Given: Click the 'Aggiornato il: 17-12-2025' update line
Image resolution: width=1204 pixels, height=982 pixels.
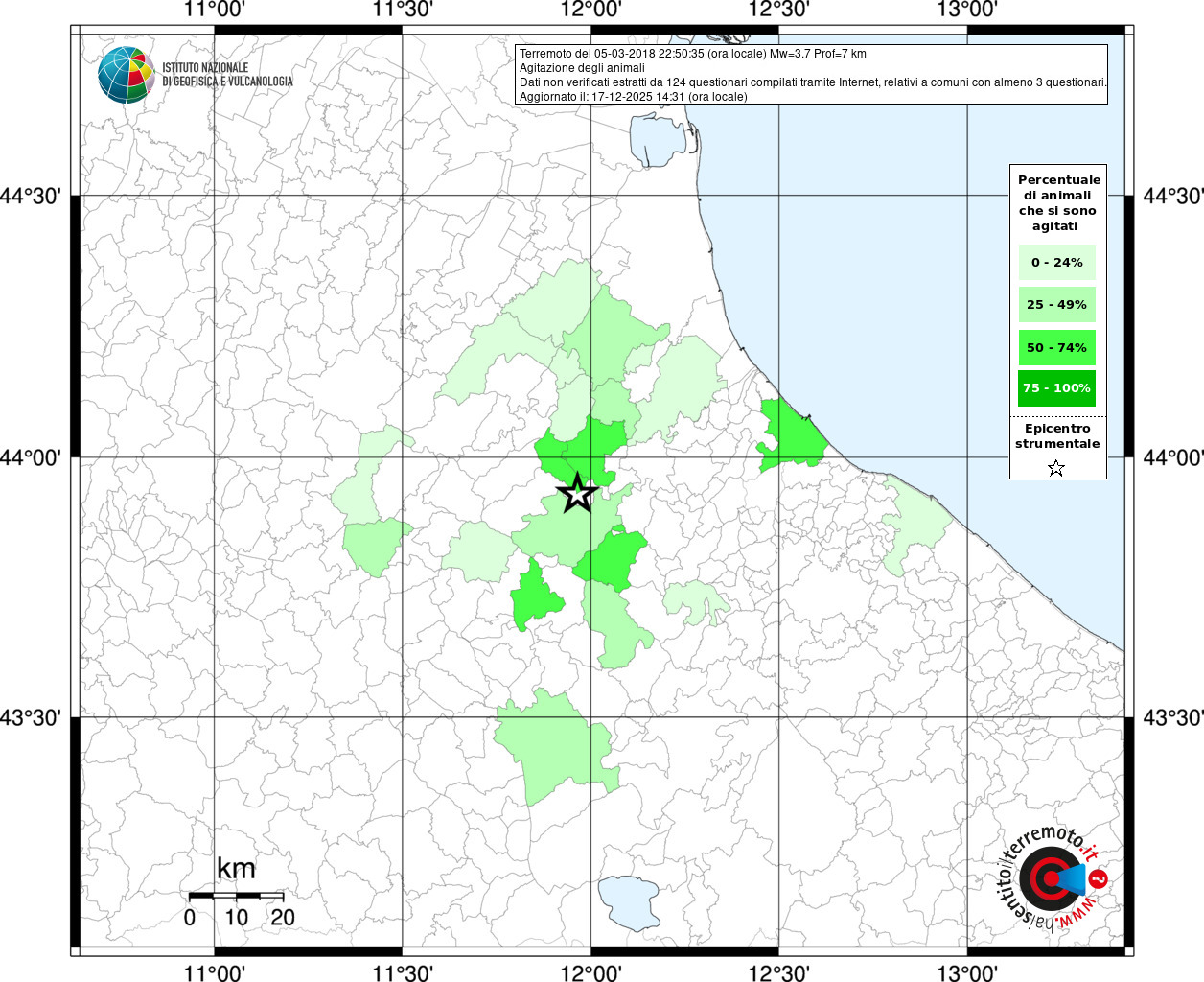Looking at the screenshot, I should 633,97.
